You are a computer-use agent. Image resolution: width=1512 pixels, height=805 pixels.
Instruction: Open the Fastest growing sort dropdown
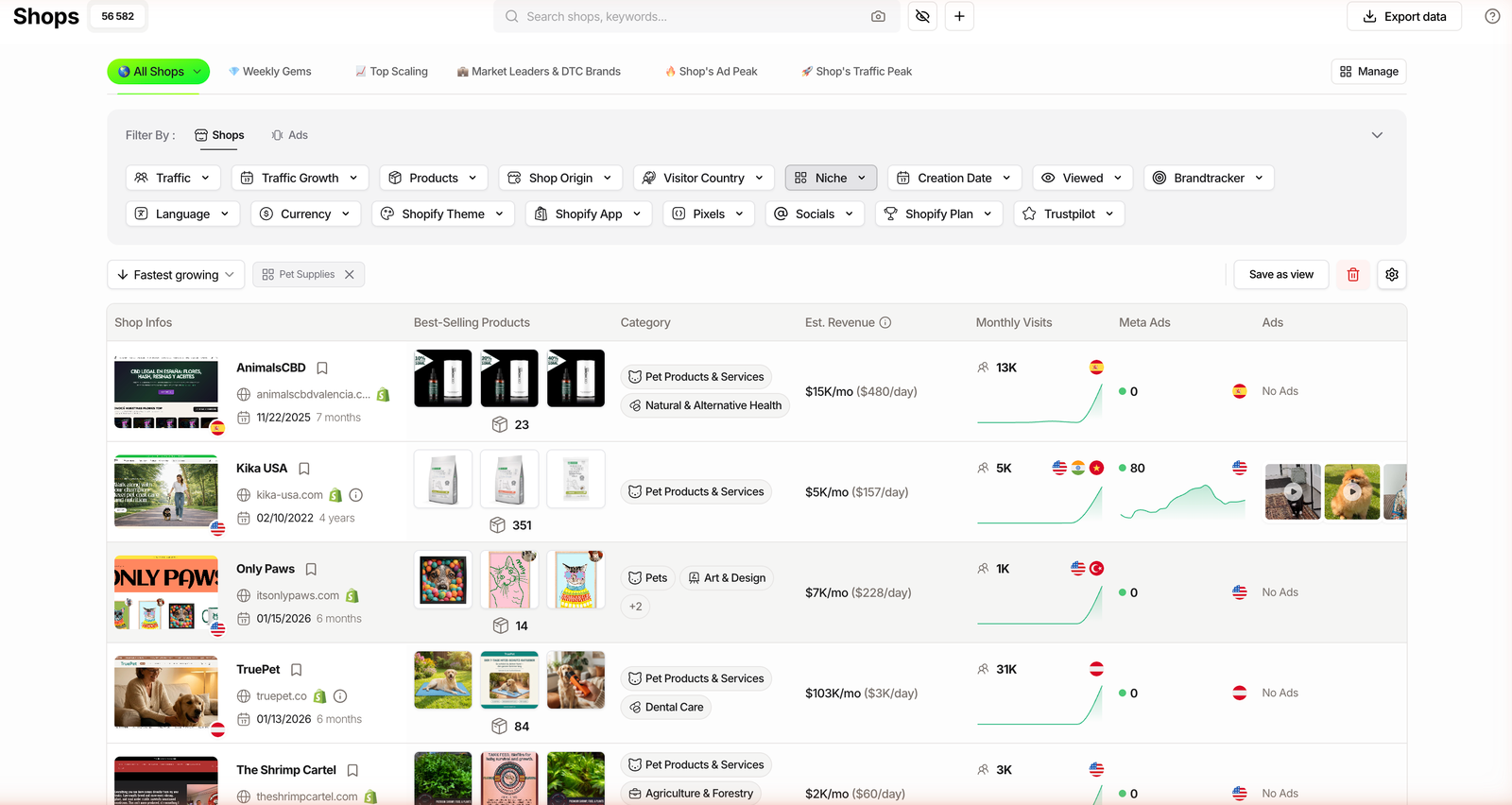(x=176, y=275)
